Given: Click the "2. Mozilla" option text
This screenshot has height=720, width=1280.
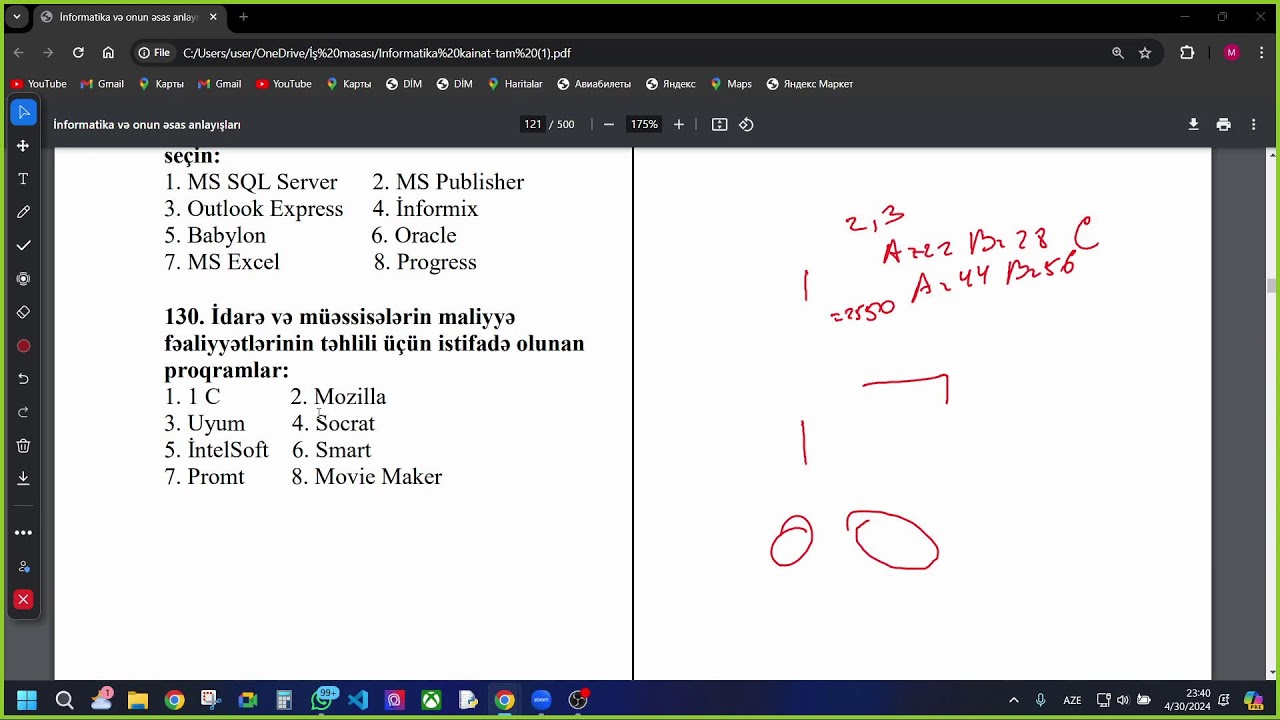Looking at the screenshot, I should tap(338, 397).
